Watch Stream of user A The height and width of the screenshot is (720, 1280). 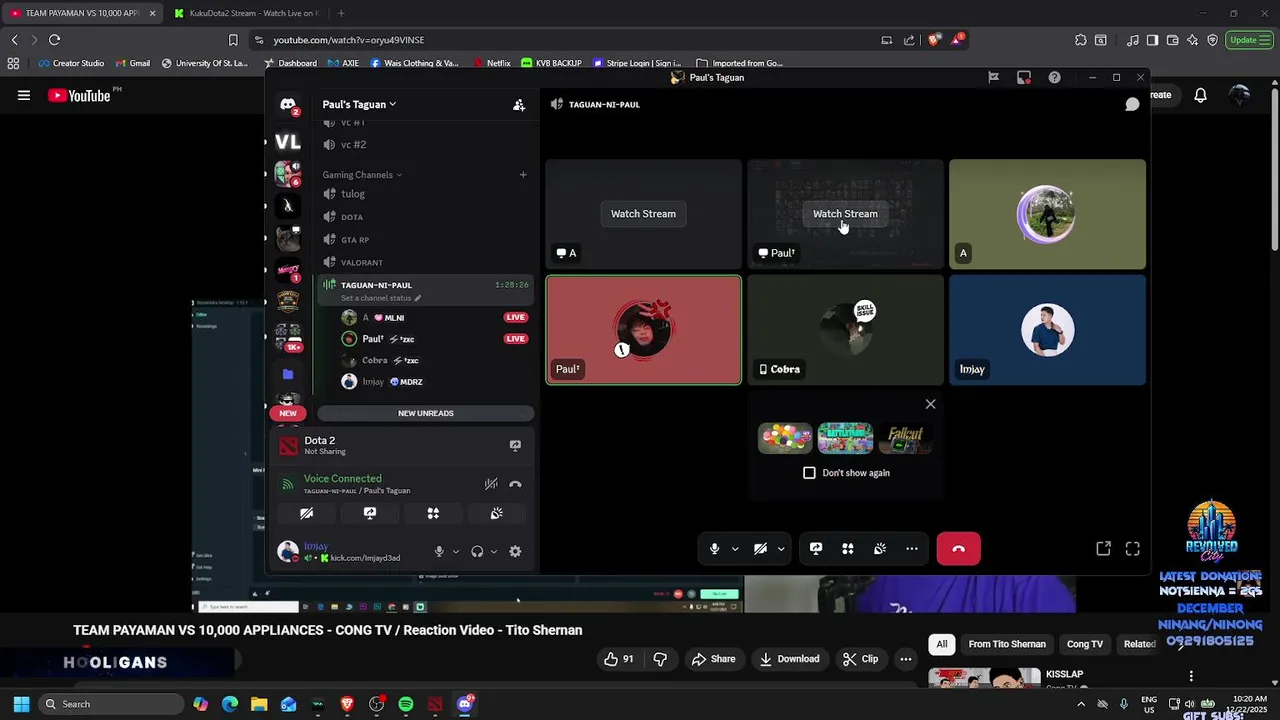643,213
